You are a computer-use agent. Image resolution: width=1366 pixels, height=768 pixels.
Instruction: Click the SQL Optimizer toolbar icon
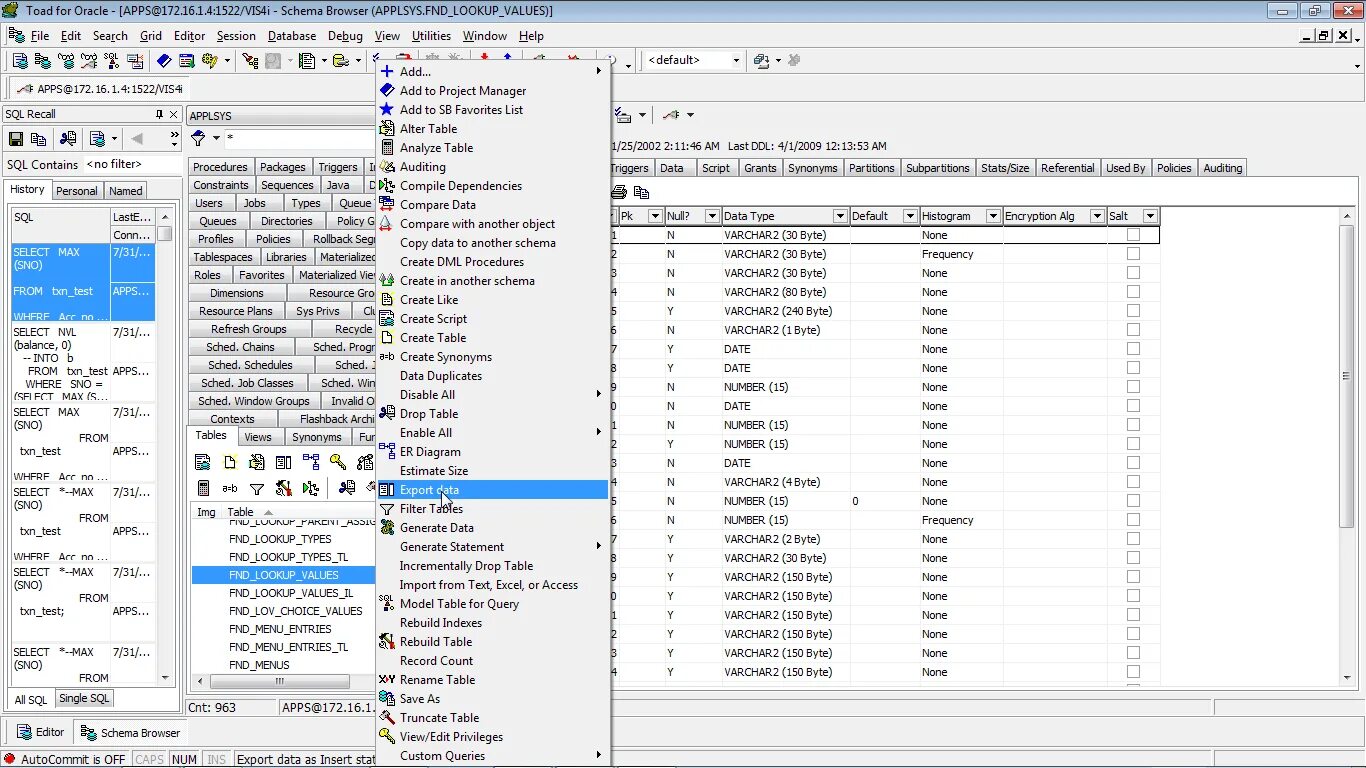pyautogui.click(x=111, y=61)
